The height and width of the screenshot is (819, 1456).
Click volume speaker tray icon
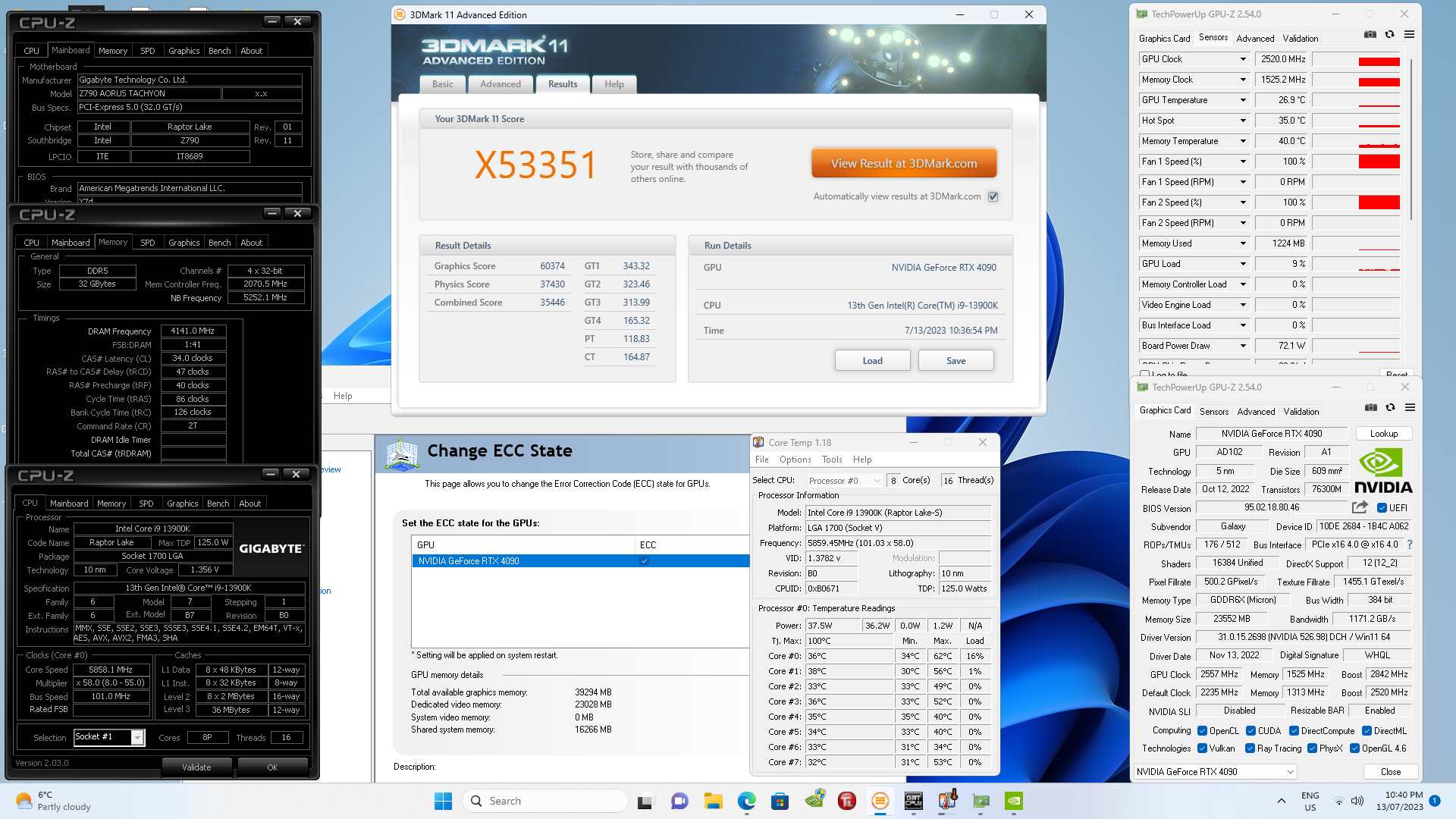1357,801
